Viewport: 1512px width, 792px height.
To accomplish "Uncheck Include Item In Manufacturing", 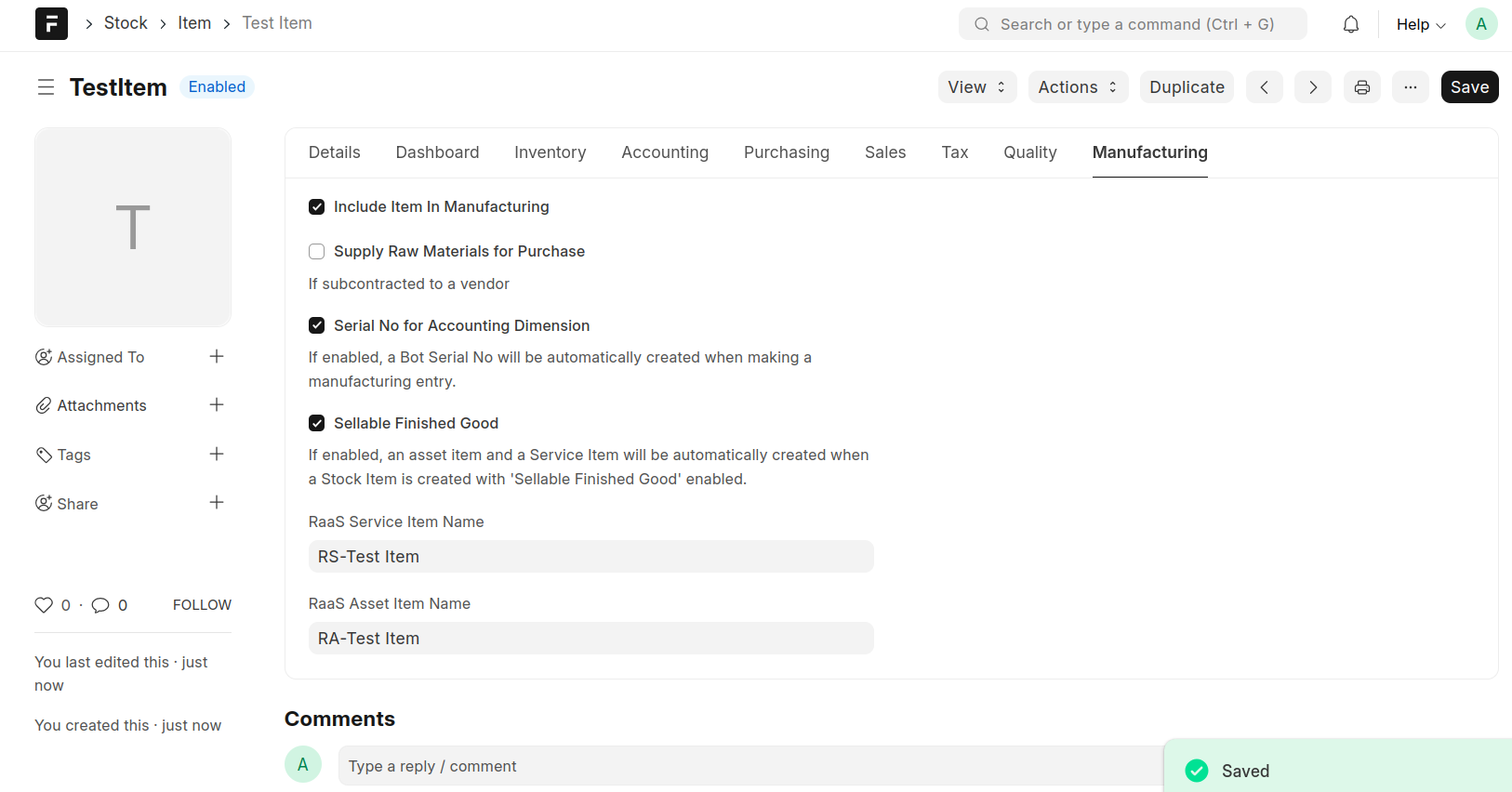I will coord(317,207).
